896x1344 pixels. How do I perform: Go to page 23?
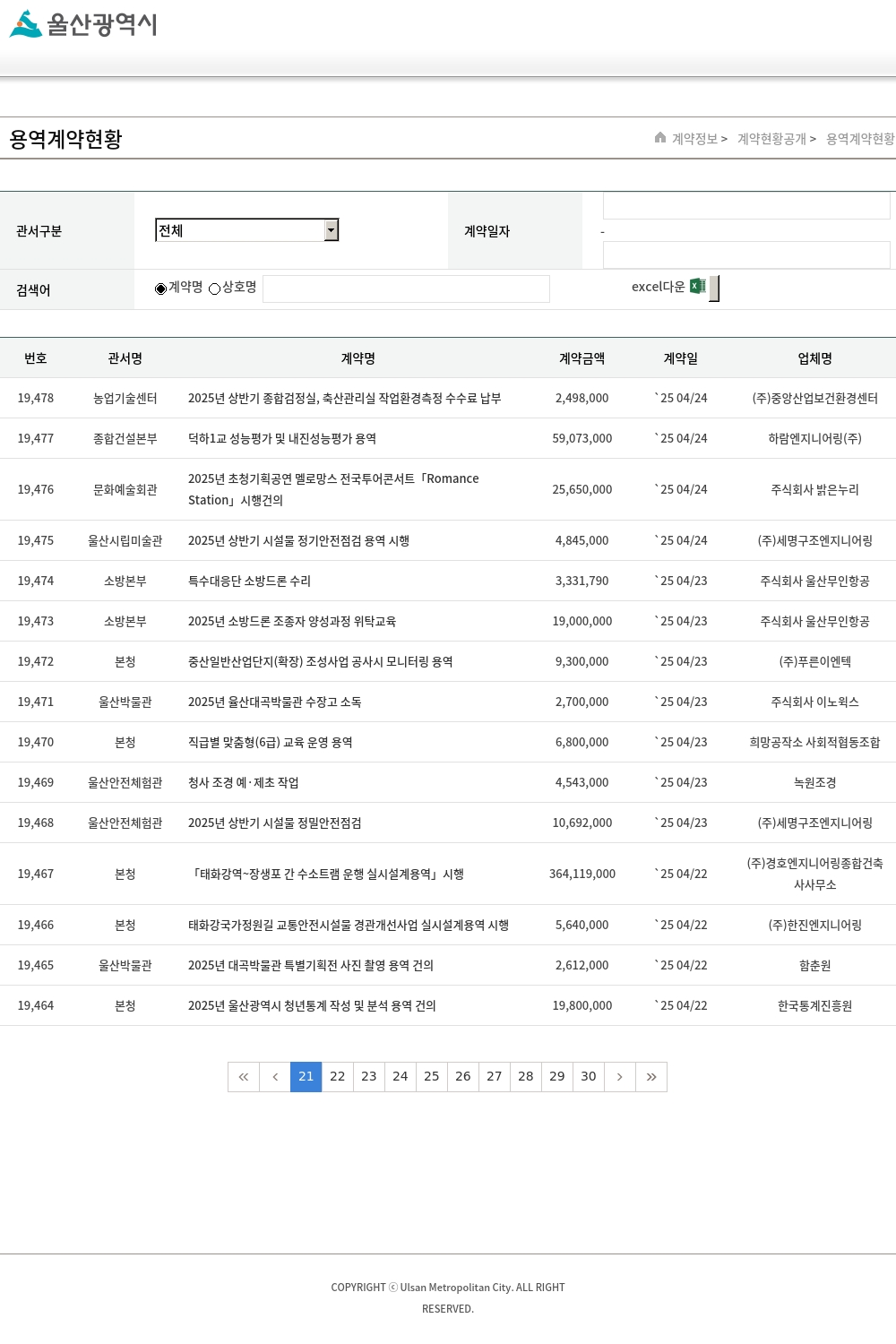pos(369,1077)
